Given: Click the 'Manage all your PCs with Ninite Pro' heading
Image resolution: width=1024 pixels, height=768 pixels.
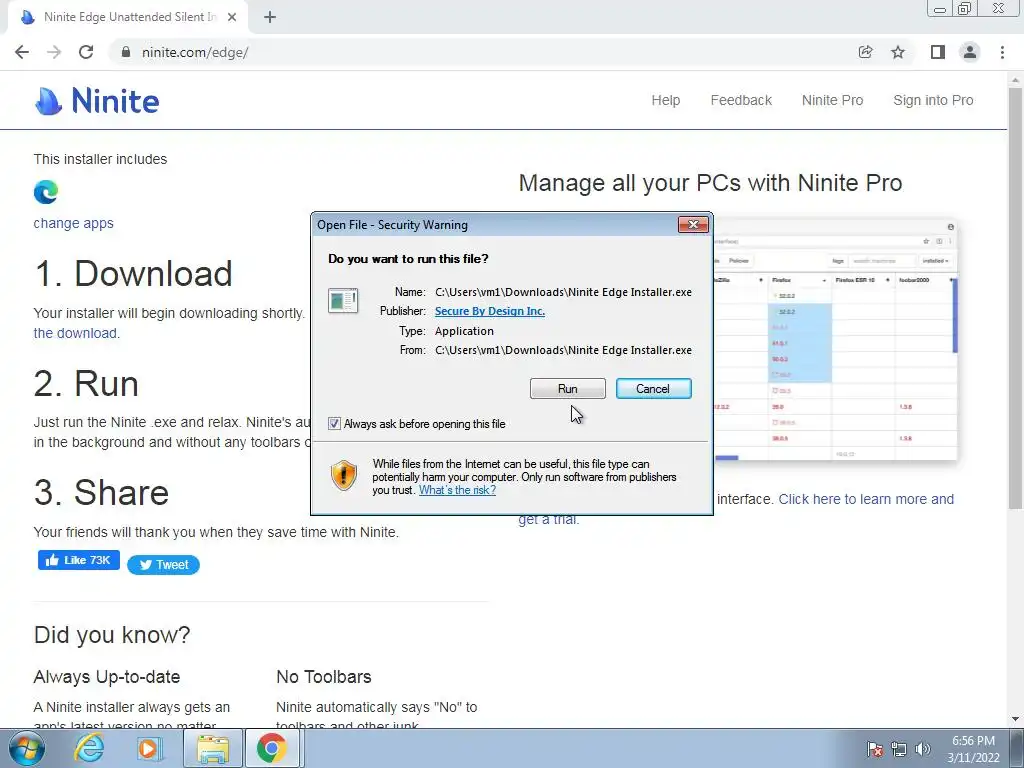Looking at the screenshot, I should click(710, 183).
